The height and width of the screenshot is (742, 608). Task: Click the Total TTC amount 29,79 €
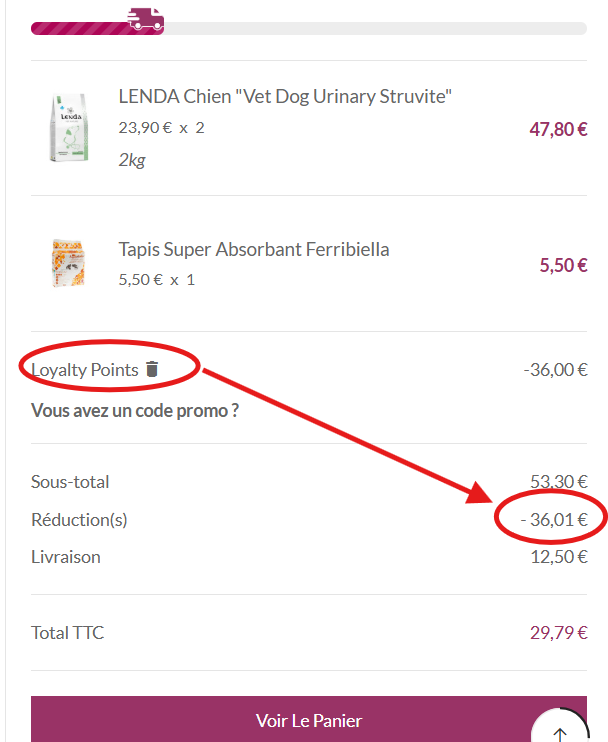(559, 633)
